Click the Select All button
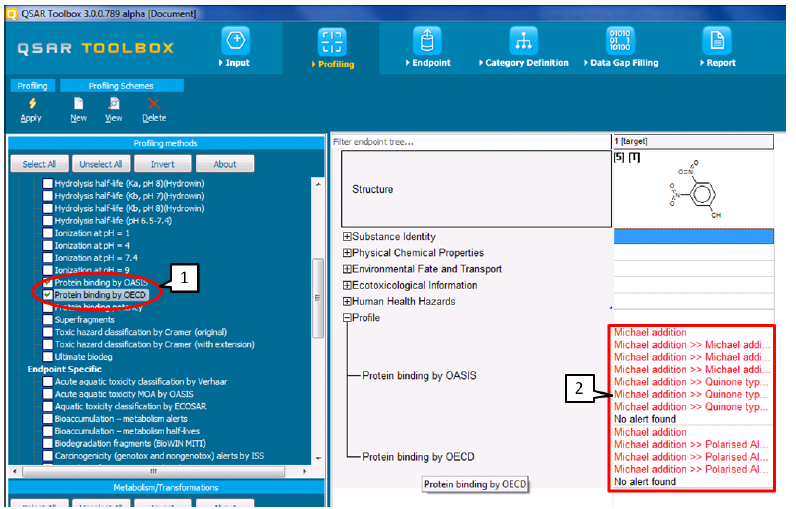Viewport: 796px width, 509px height. [x=39, y=164]
